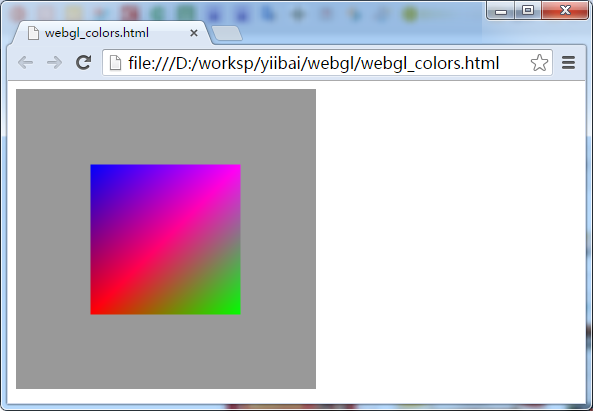
Task: Click the forward navigation arrow
Action: 54,62
